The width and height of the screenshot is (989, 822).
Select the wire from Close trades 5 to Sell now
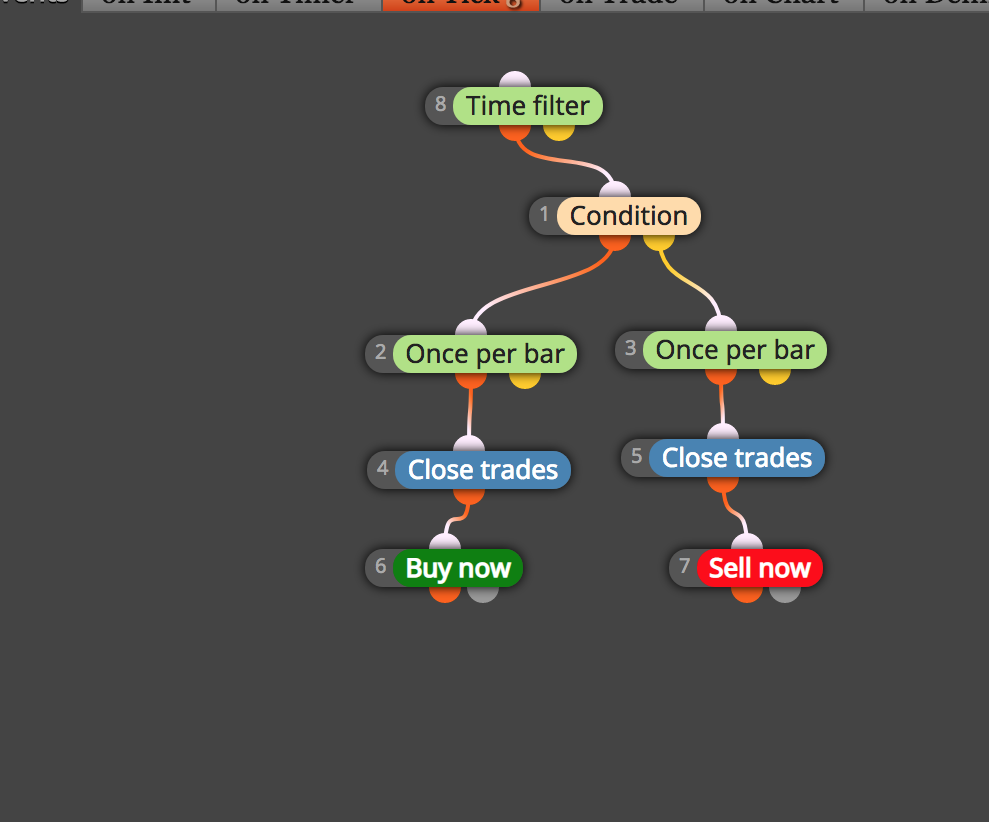(x=734, y=512)
